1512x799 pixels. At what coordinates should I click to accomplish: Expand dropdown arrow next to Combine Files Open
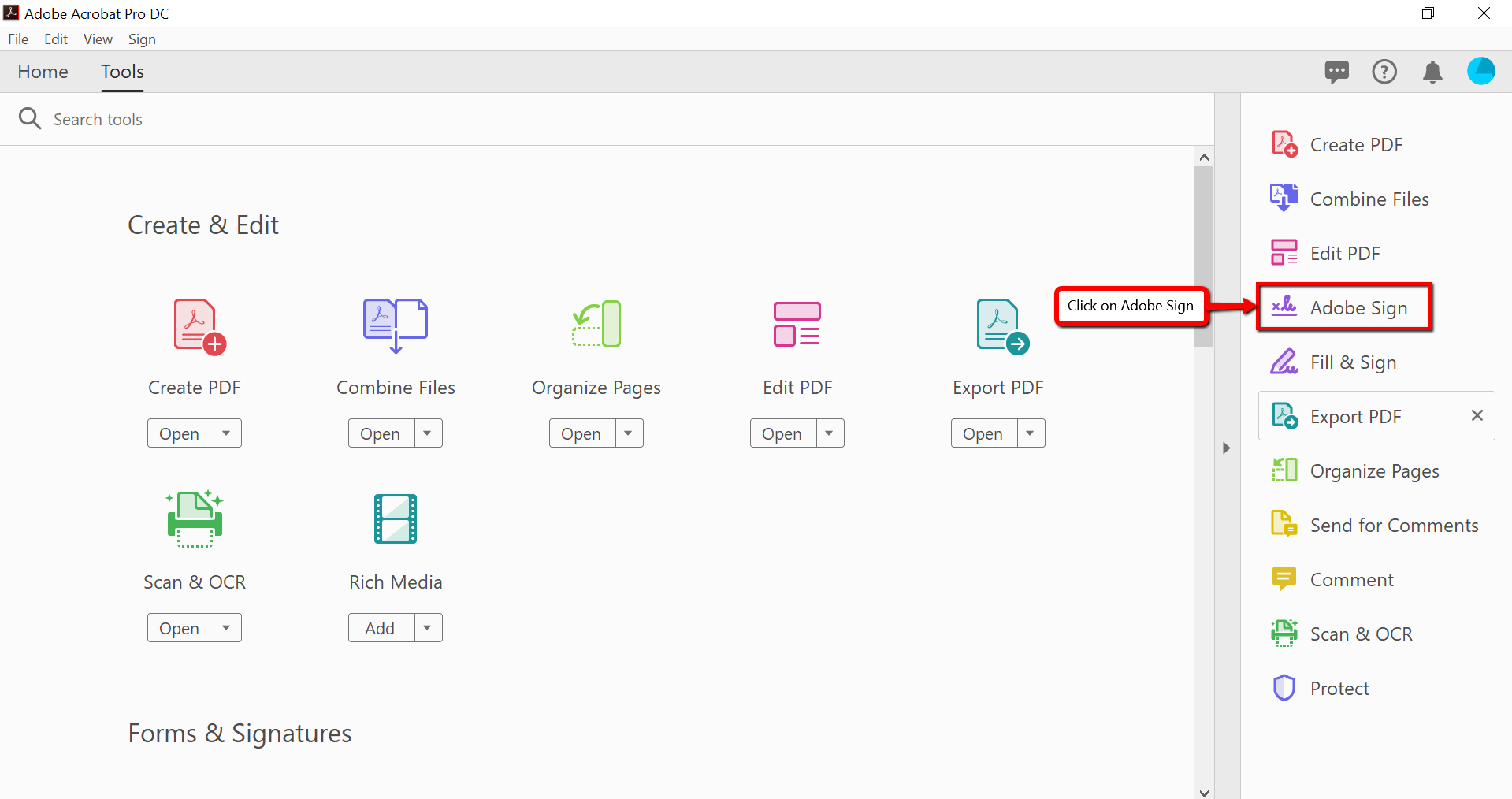pos(428,433)
